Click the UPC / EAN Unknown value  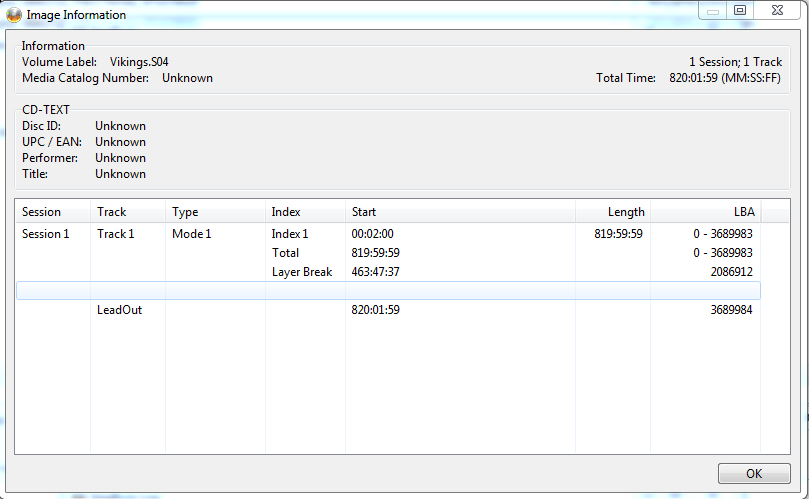(120, 142)
